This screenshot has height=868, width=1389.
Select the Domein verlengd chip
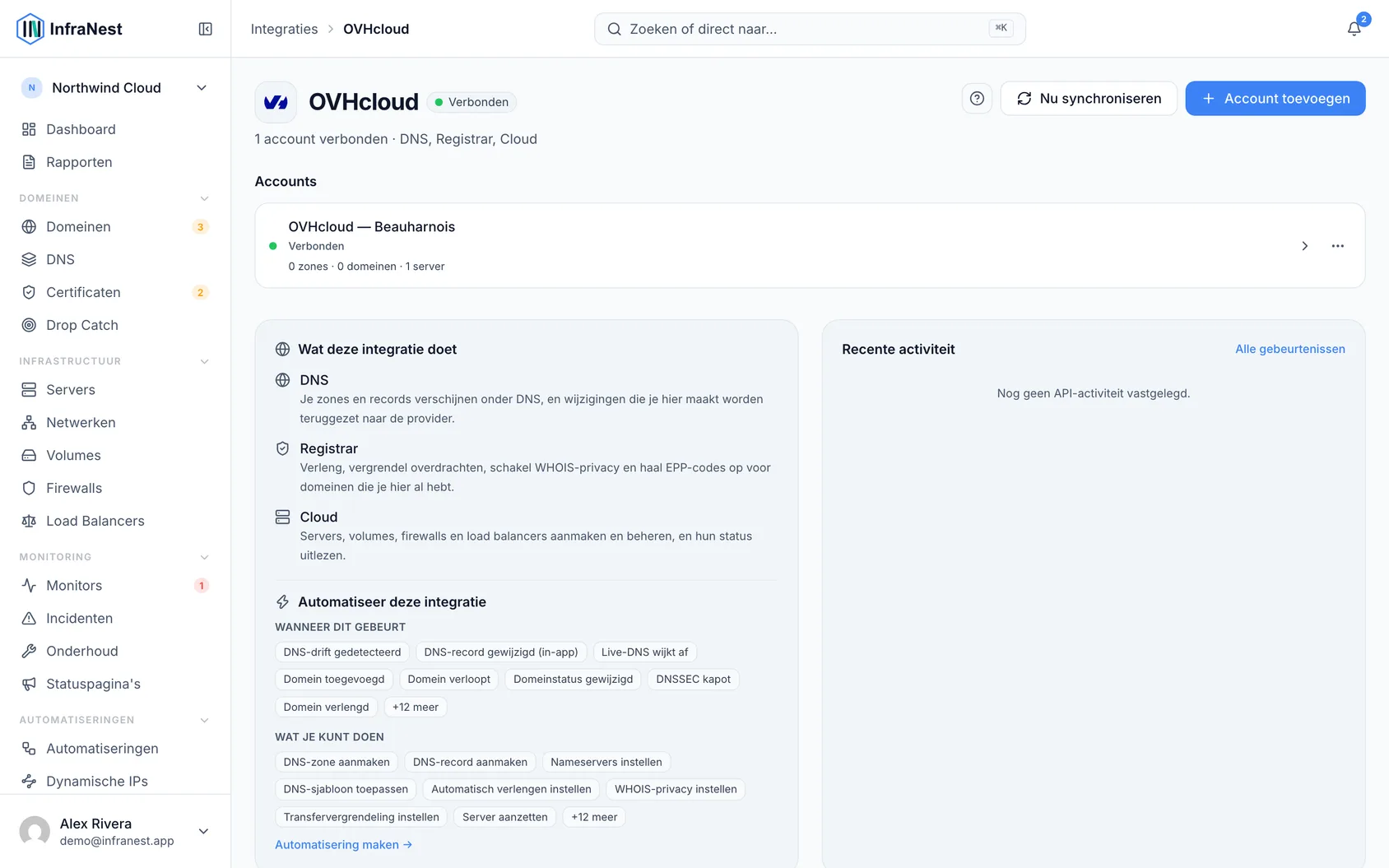click(x=327, y=707)
